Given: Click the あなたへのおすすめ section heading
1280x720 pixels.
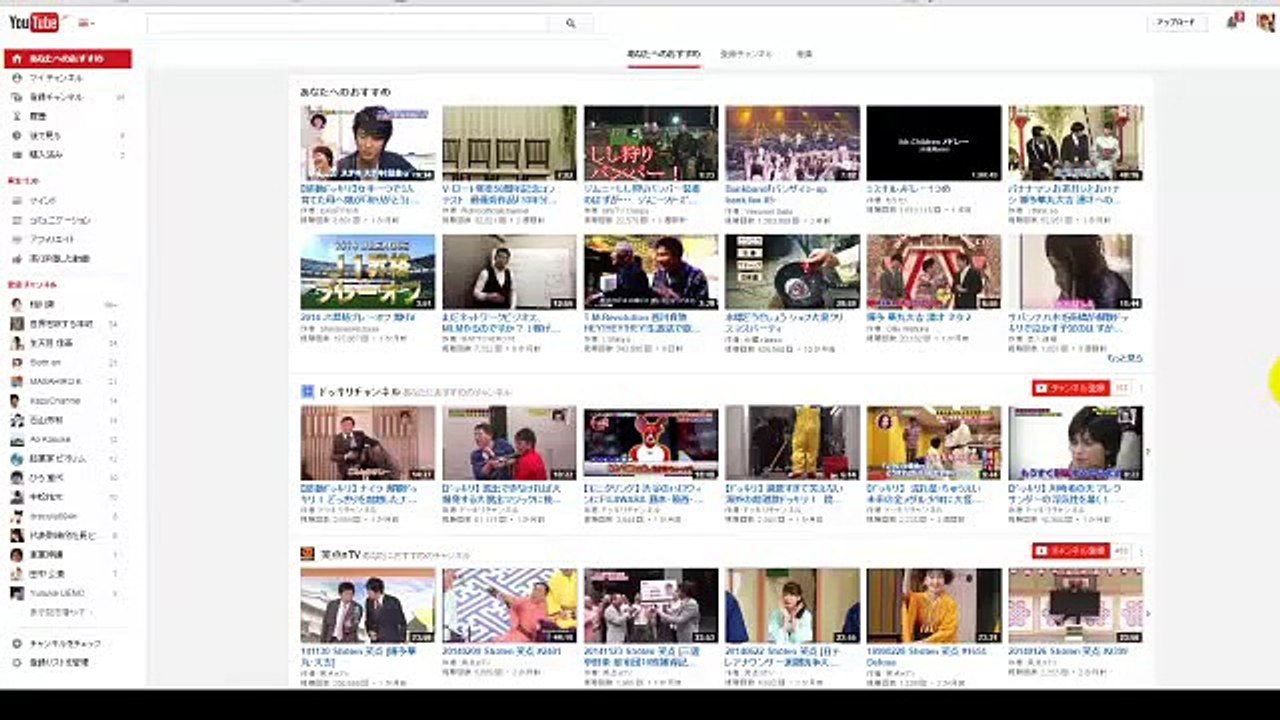Looking at the screenshot, I should coord(345,92).
